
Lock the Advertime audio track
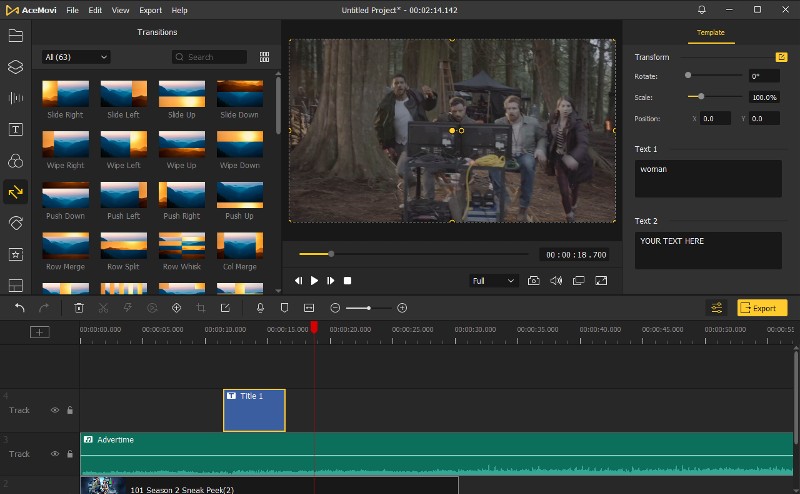tap(70, 454)
